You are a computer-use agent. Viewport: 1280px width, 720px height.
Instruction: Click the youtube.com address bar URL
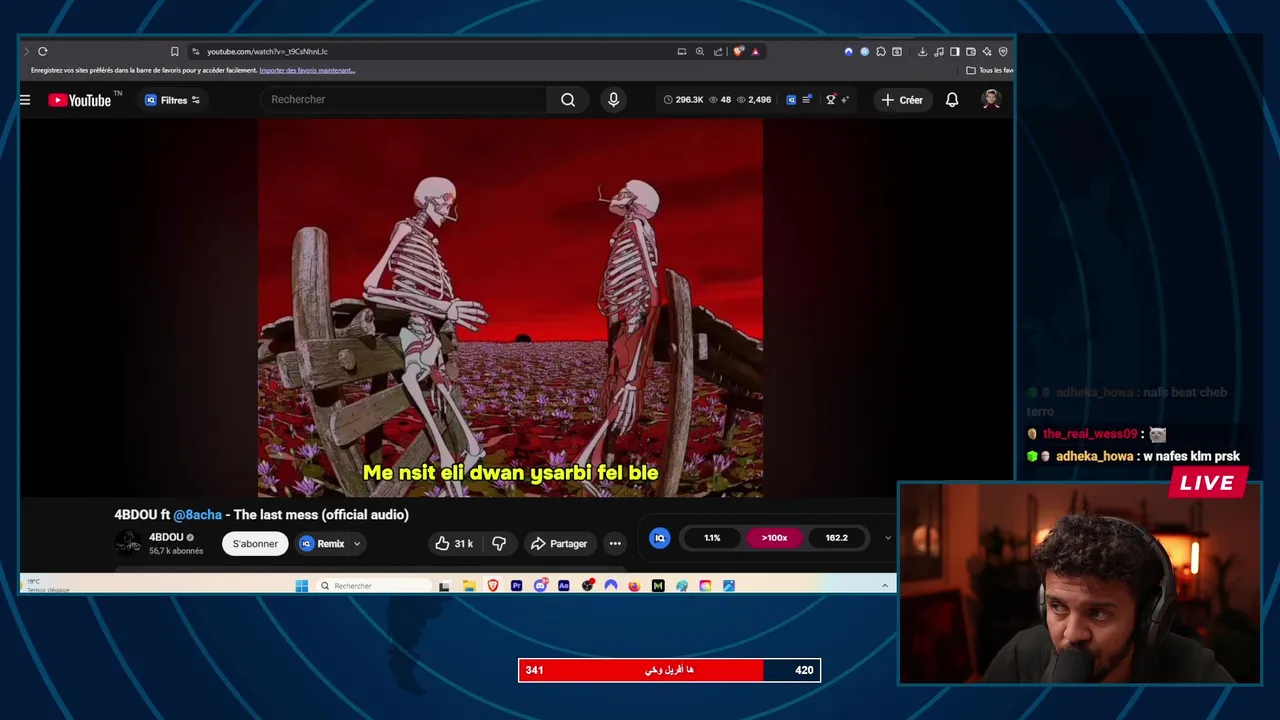pyautogui.click(x=267, y=51)
